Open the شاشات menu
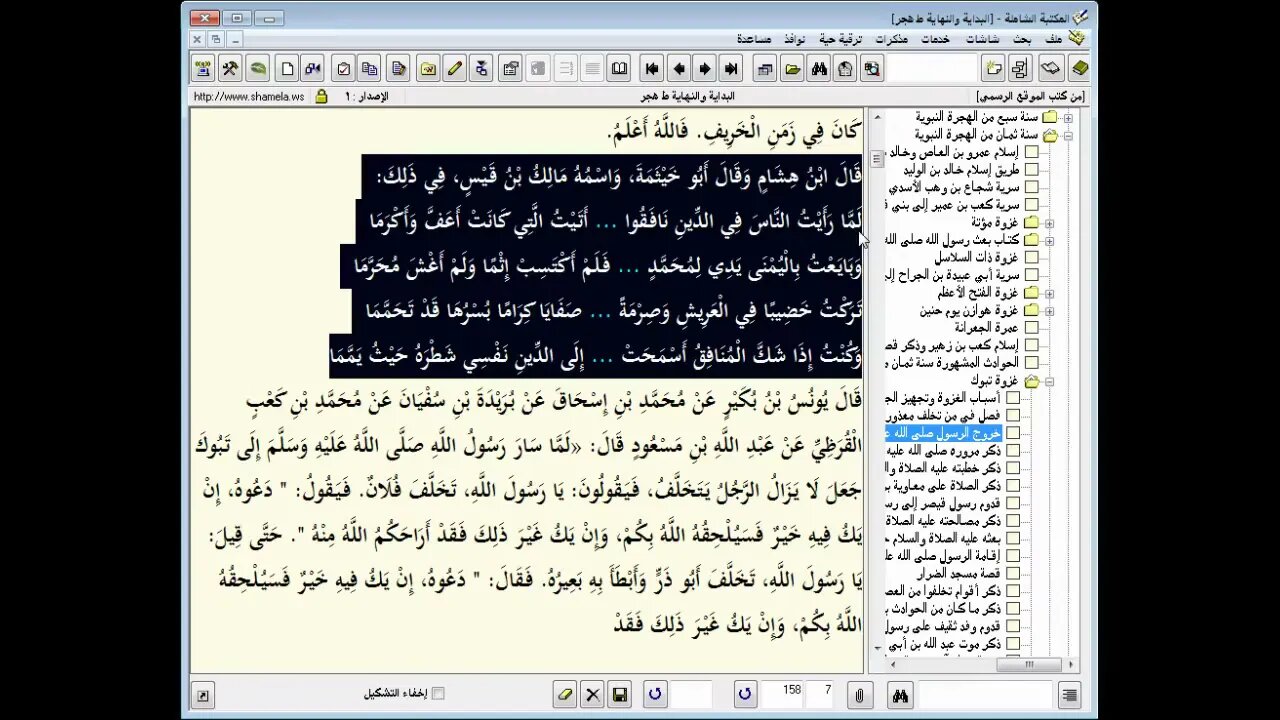1280x720 pixels. point(982,39)
